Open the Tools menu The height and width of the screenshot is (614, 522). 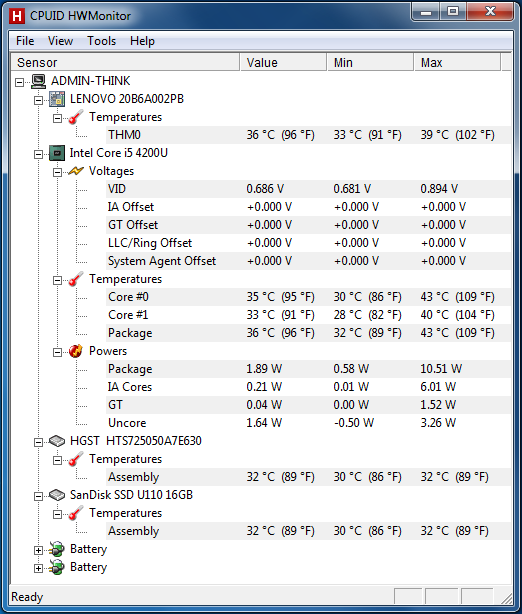coord(101,41)
